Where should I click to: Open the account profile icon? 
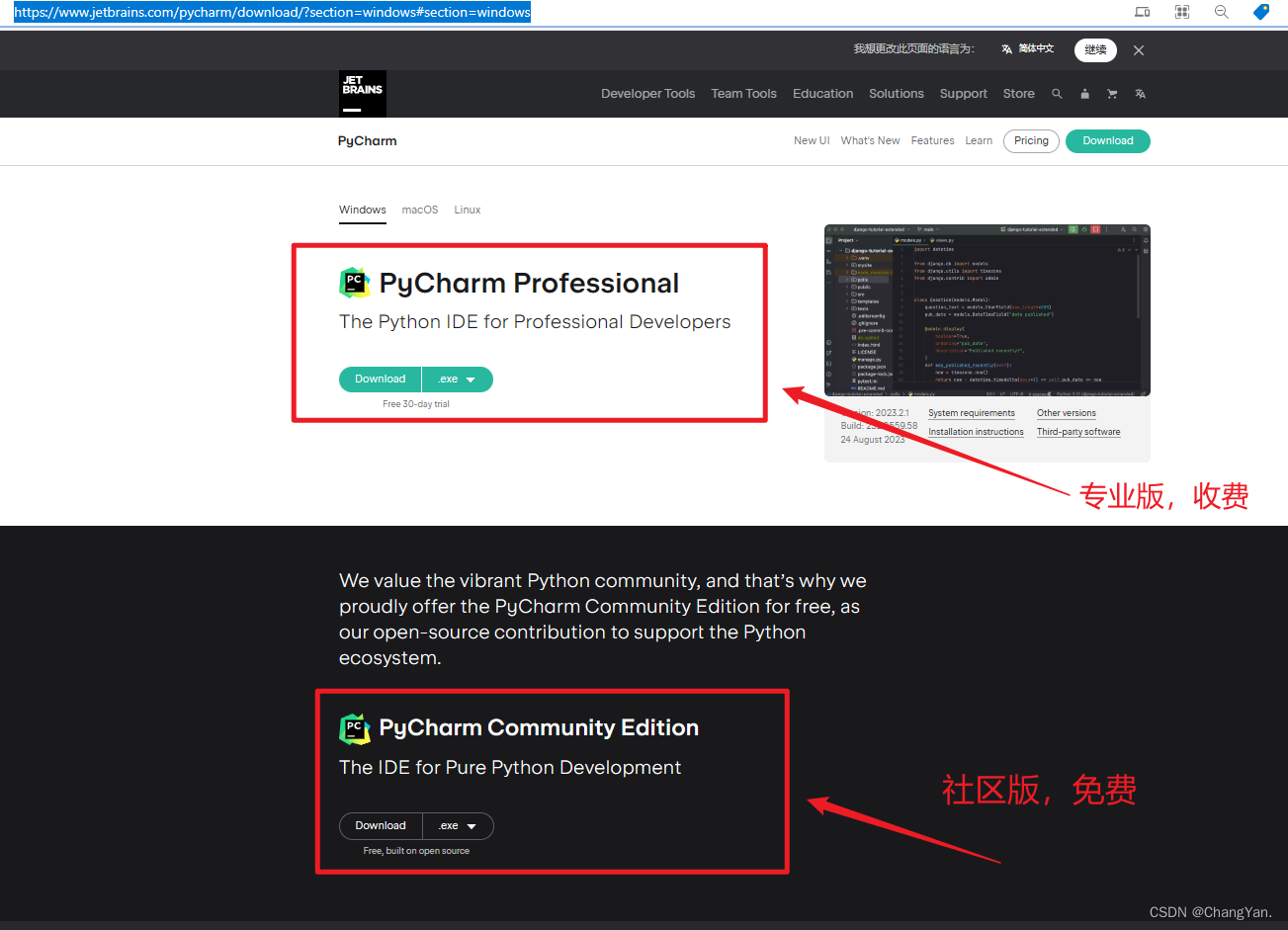[x=1085, y=94]
